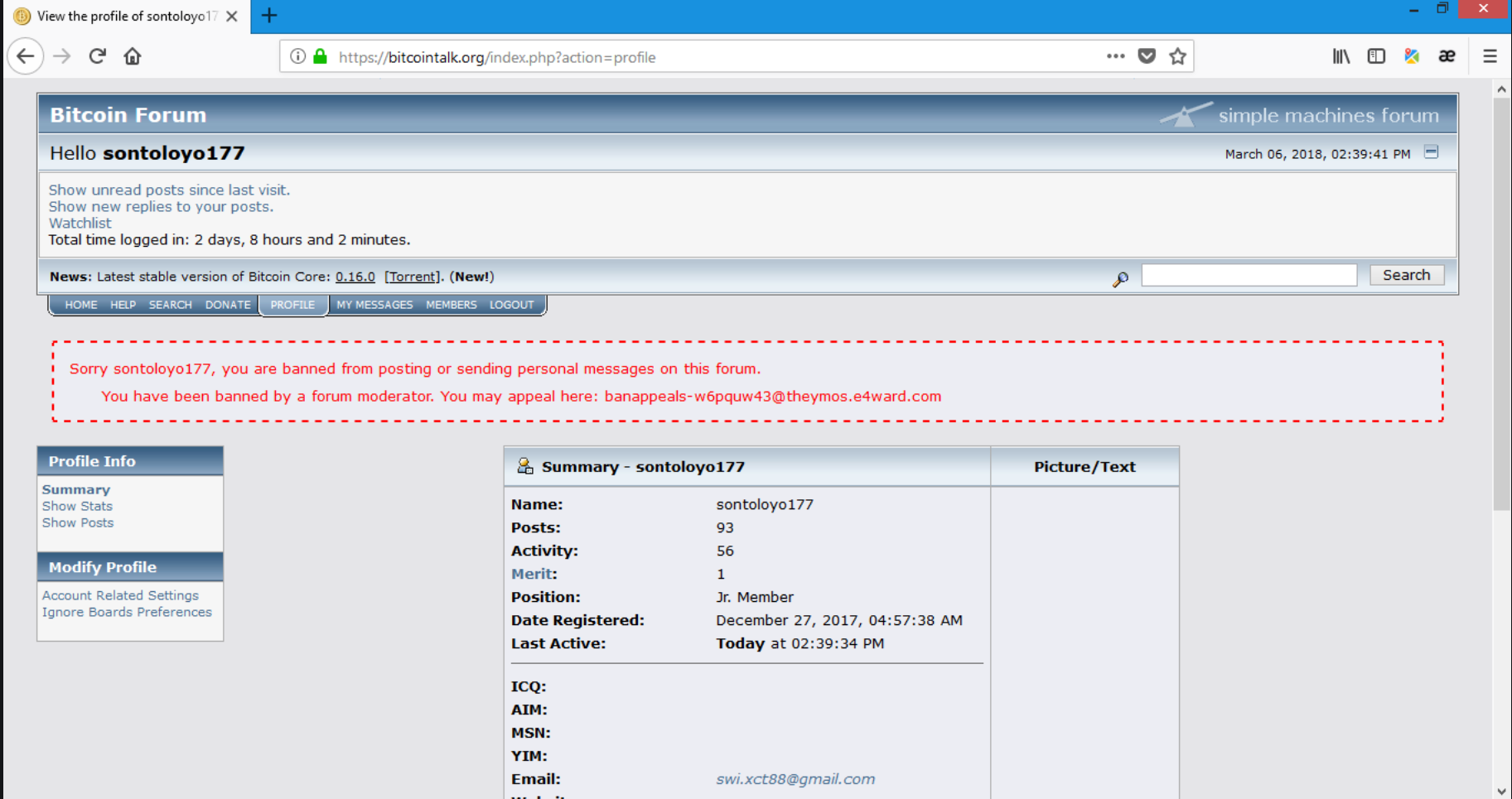Click forum time 'March 06, 2018, 02:39:41 PM'
This screenshot has width=1512, height=799.
[x=1317, y=154]
